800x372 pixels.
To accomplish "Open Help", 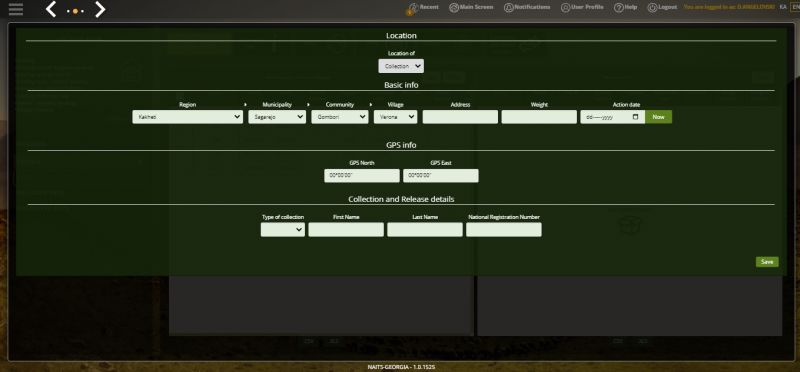I will click(626, 8).
